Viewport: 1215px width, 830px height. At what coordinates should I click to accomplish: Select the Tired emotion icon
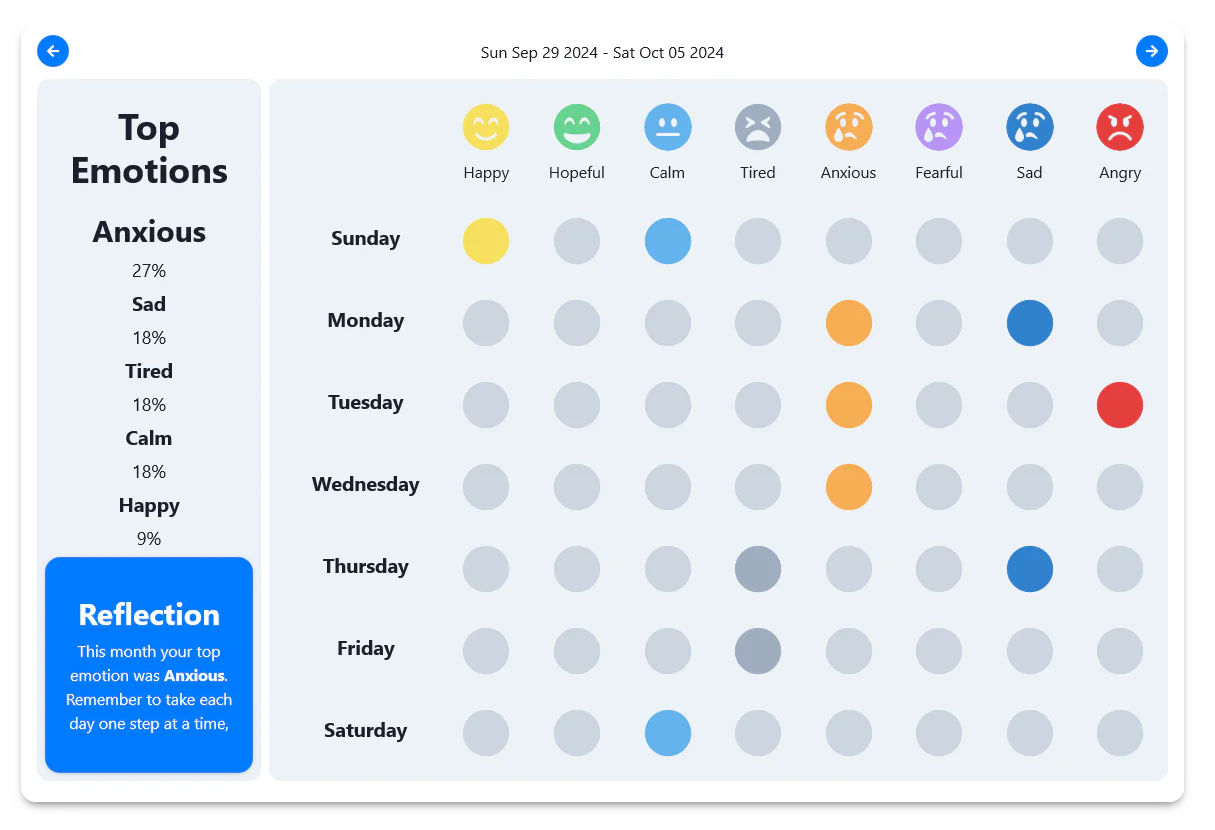[x=758, y=127]
